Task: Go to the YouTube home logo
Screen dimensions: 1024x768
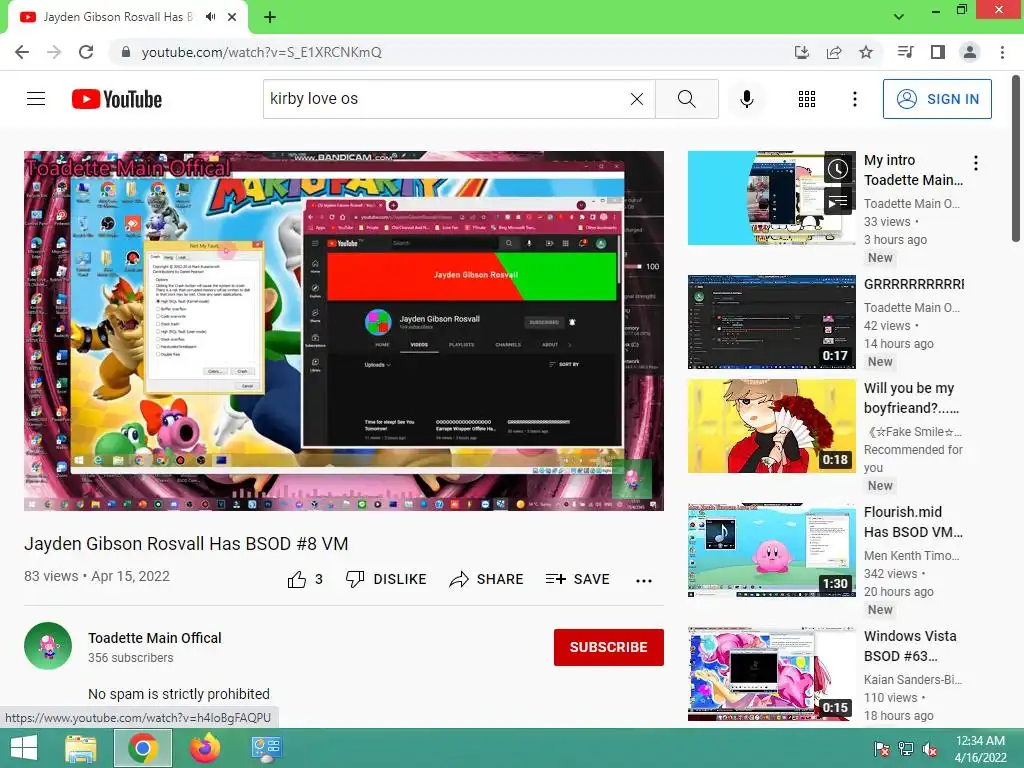Action: (x=117, y=99)
